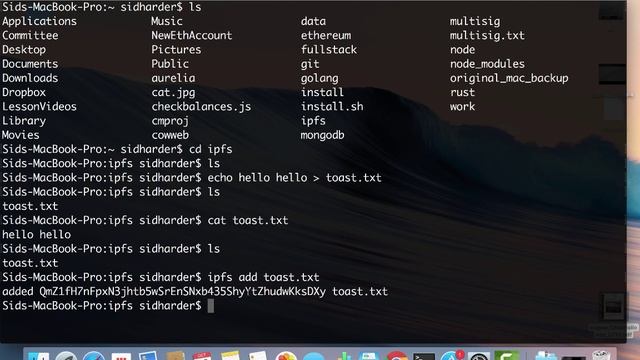Click the "Committee" directory name
This screenshot has width=640, height=360.
coord(30,36)
